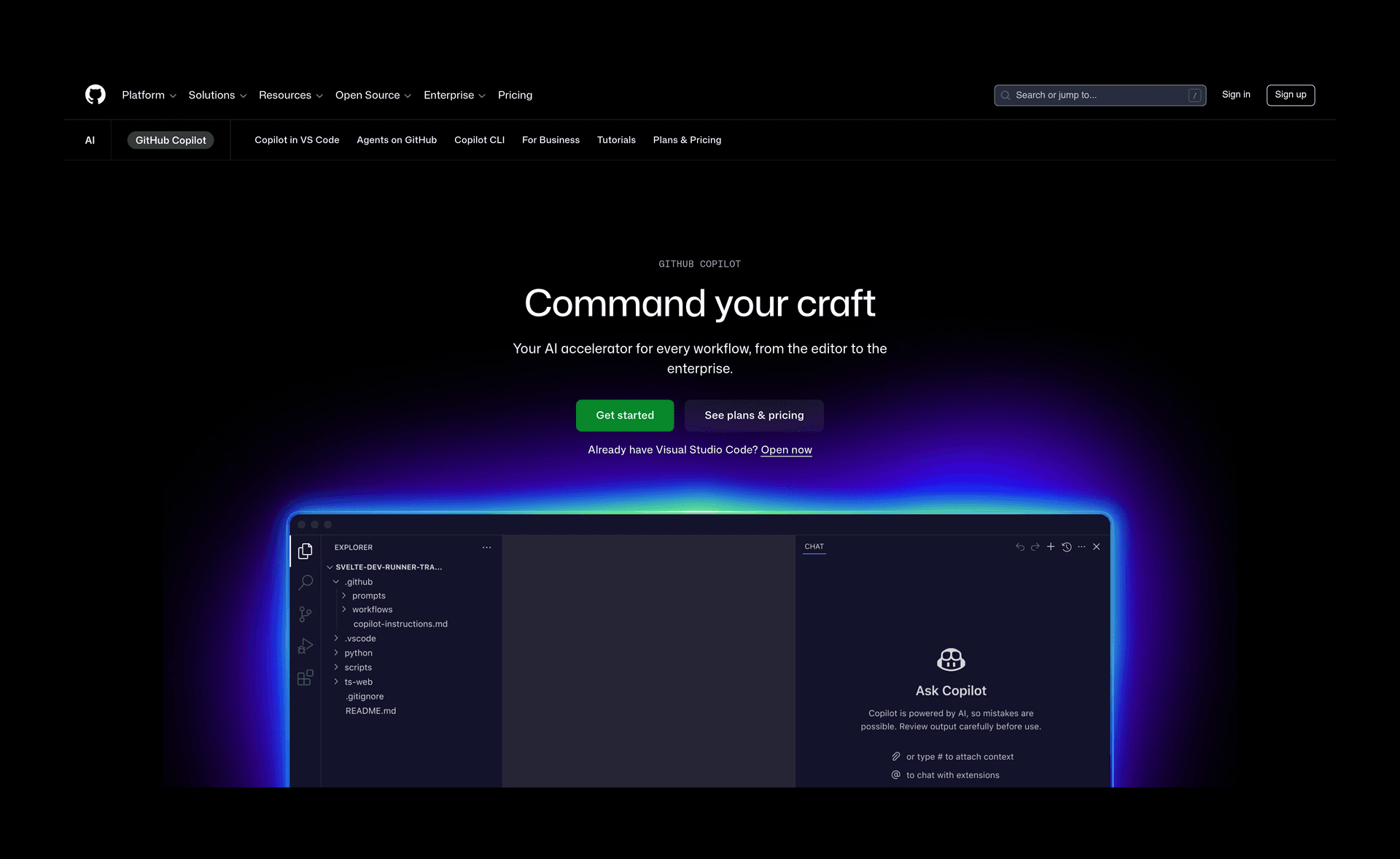1400x859 pixels.
Task: Click the Sign up button
Action: pos(1291,96)
